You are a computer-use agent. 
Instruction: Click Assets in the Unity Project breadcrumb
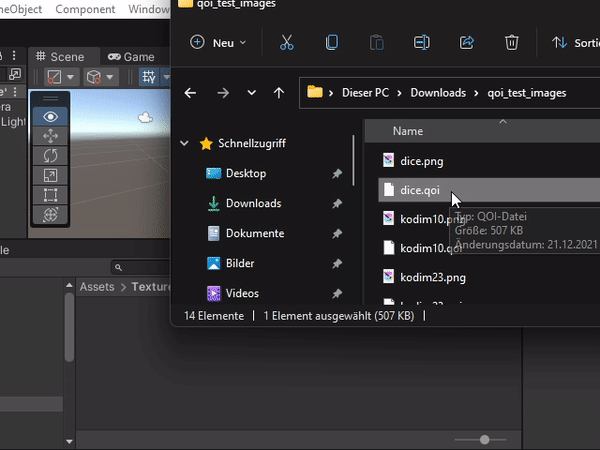[97, 287]
